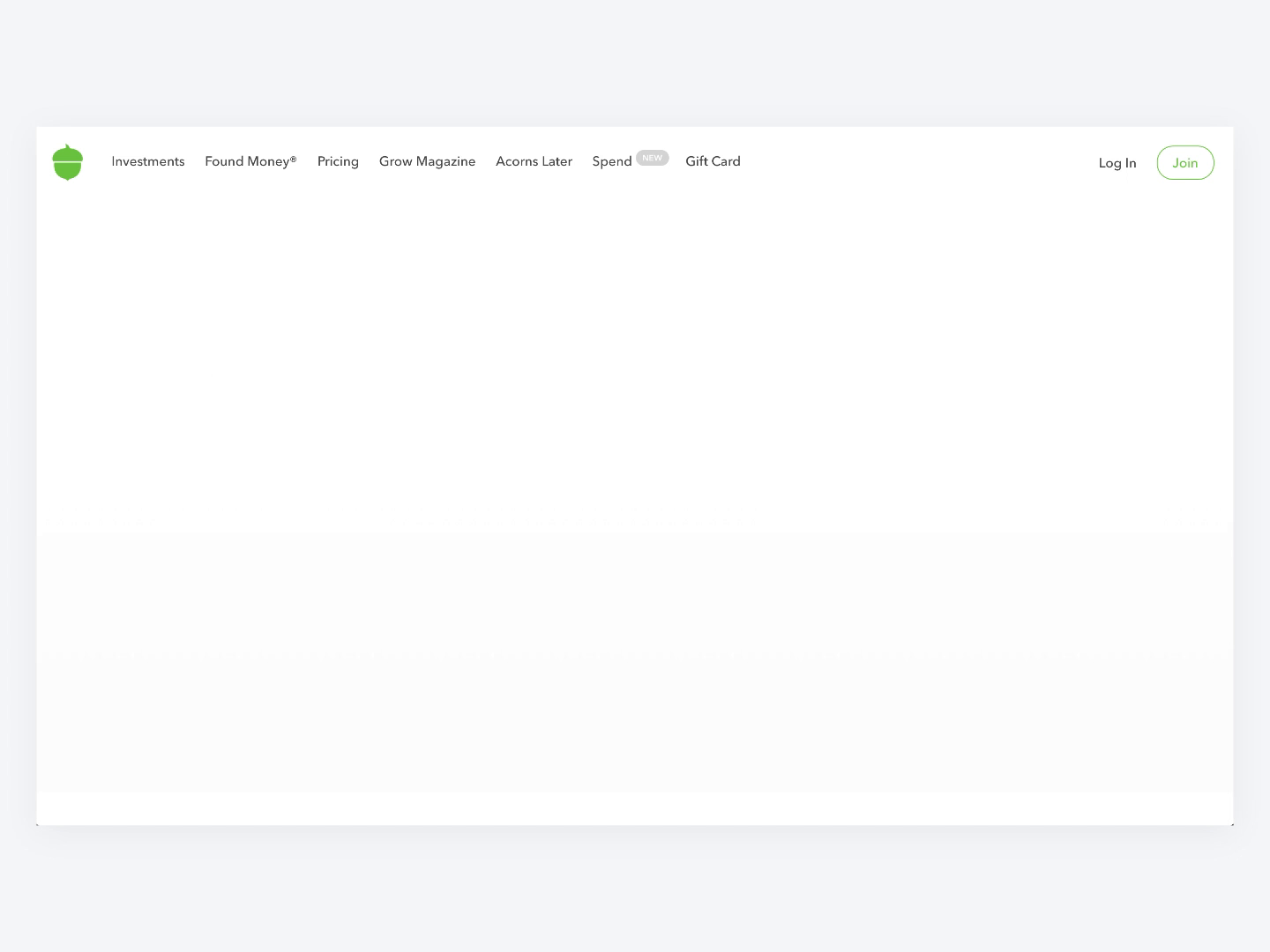Sign up via the outlined Join pill
Image resolution: width=1270 pixels, height=952 pixels.
click(x=1184, y=162)
